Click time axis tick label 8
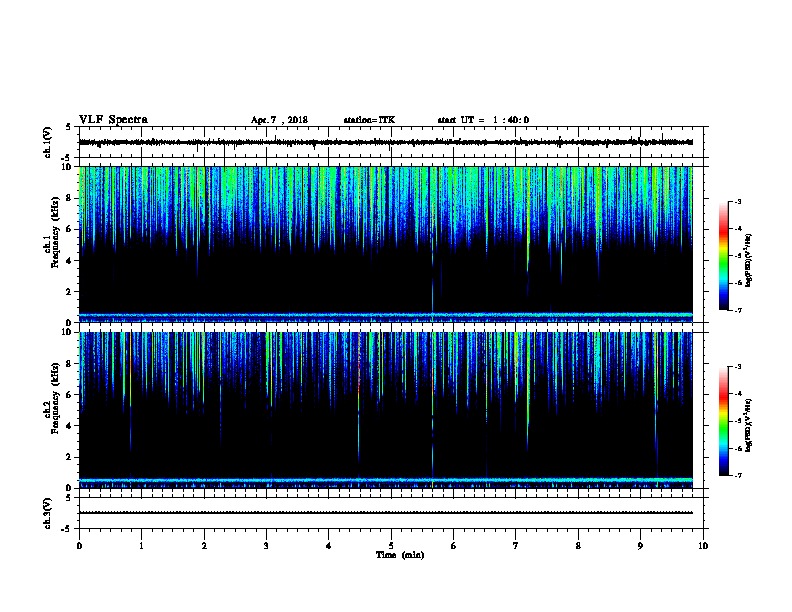Screen dimensions: 792x612 578,546
